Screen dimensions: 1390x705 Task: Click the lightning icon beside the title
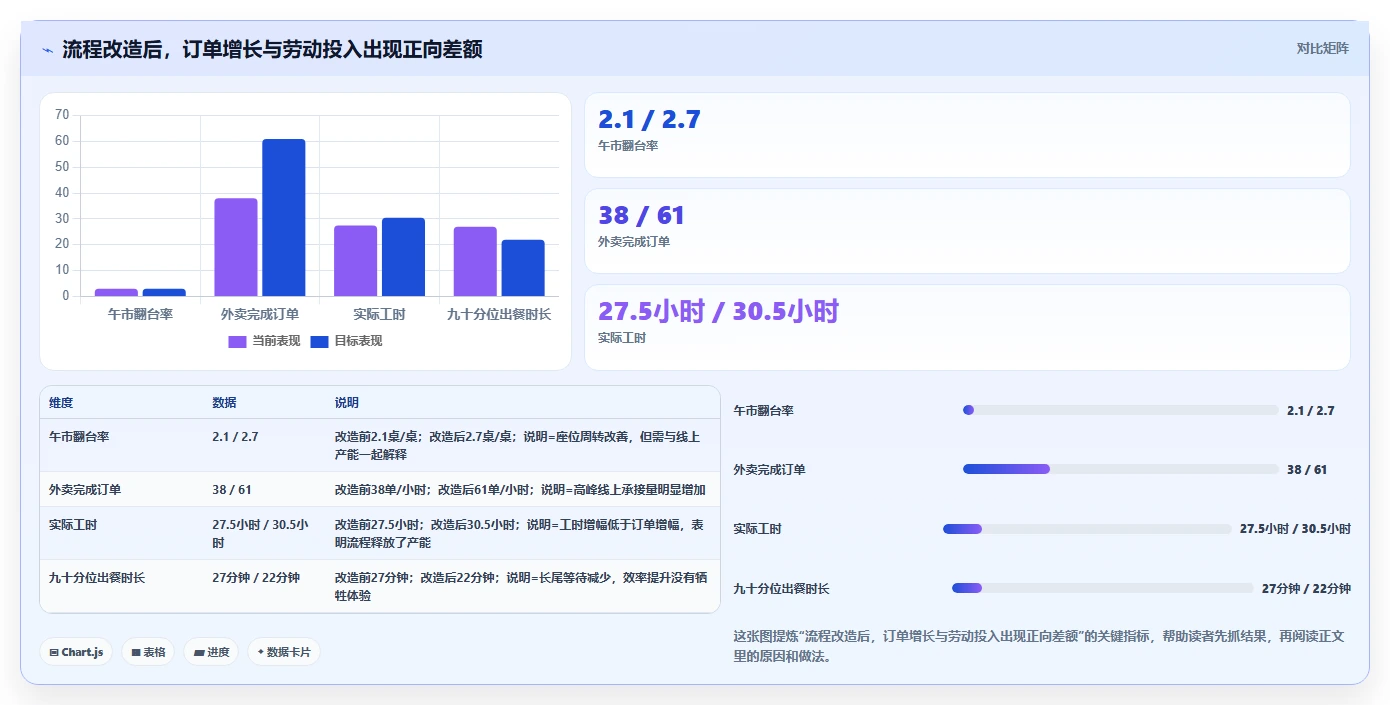click(47, 49)
